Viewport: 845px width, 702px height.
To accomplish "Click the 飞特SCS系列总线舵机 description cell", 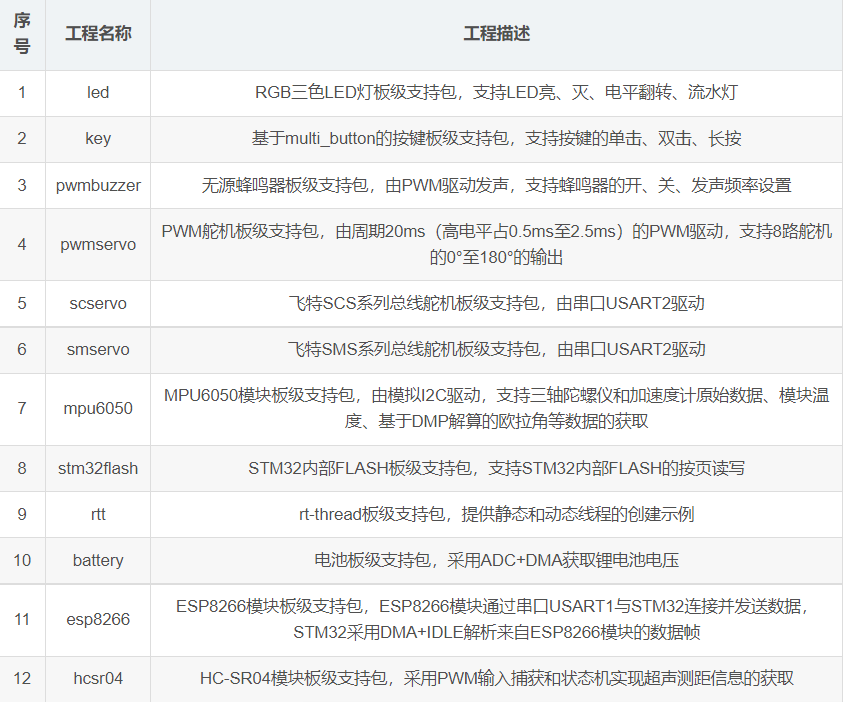I will point(497,303).
